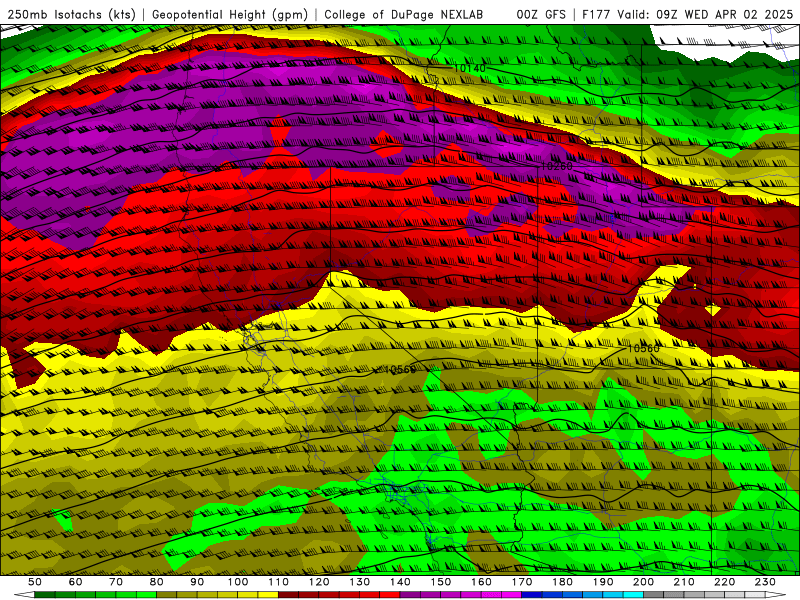Click the left arrow end of color bar
The height and width of the screenshot is (600, 800).
24,595
